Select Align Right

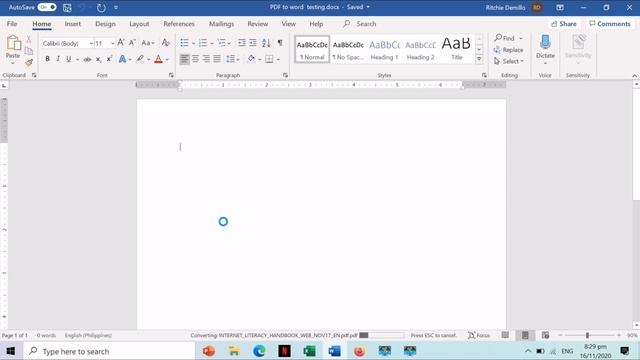[x=206, y=59]
